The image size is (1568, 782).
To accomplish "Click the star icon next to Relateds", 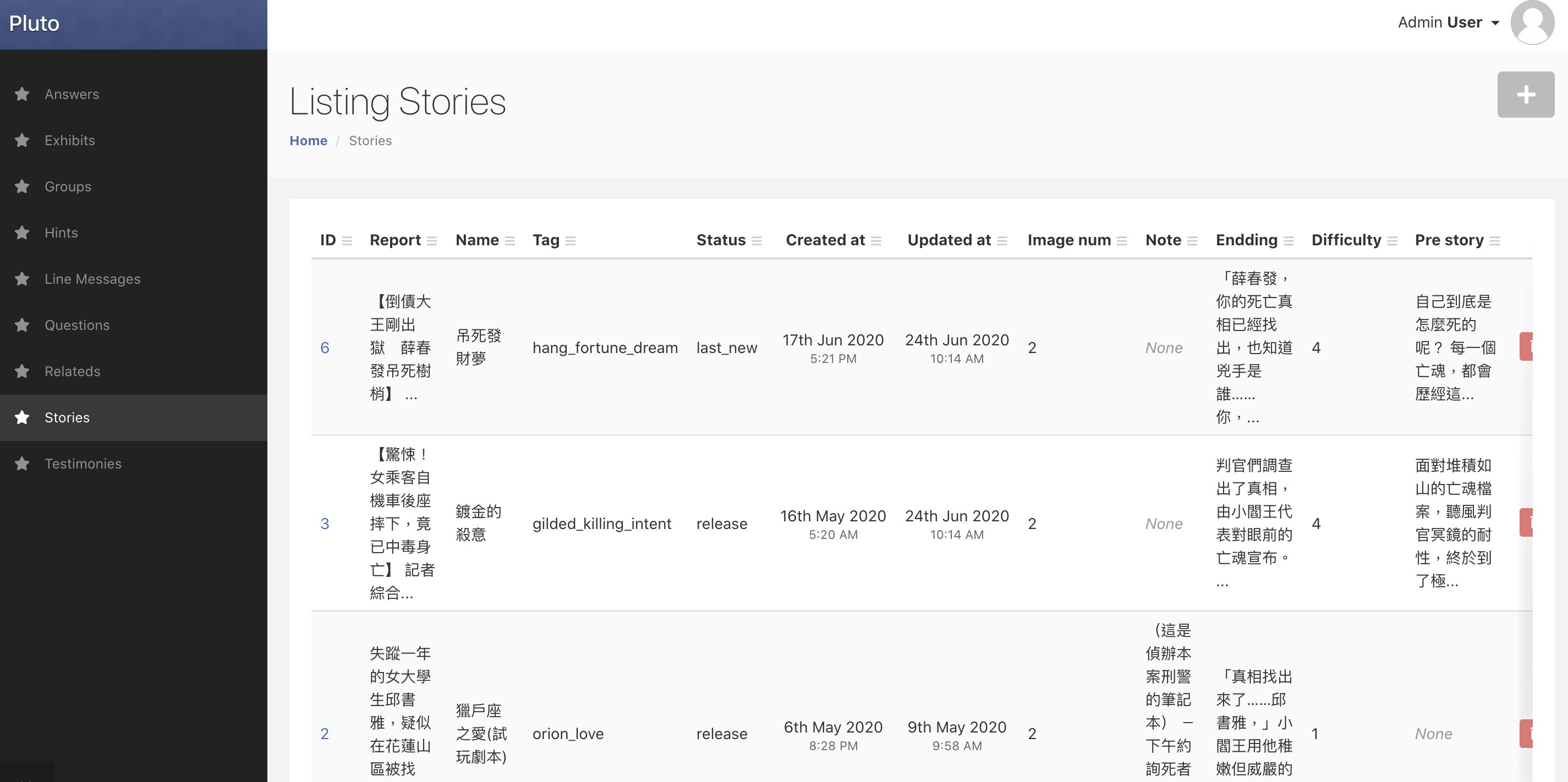I will [x=22, y=371].
